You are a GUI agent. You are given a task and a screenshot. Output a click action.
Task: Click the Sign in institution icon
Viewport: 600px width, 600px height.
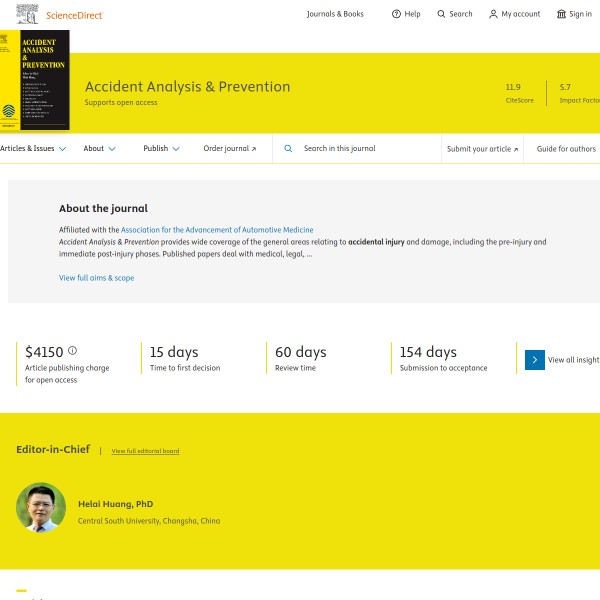tap(561, 14)
